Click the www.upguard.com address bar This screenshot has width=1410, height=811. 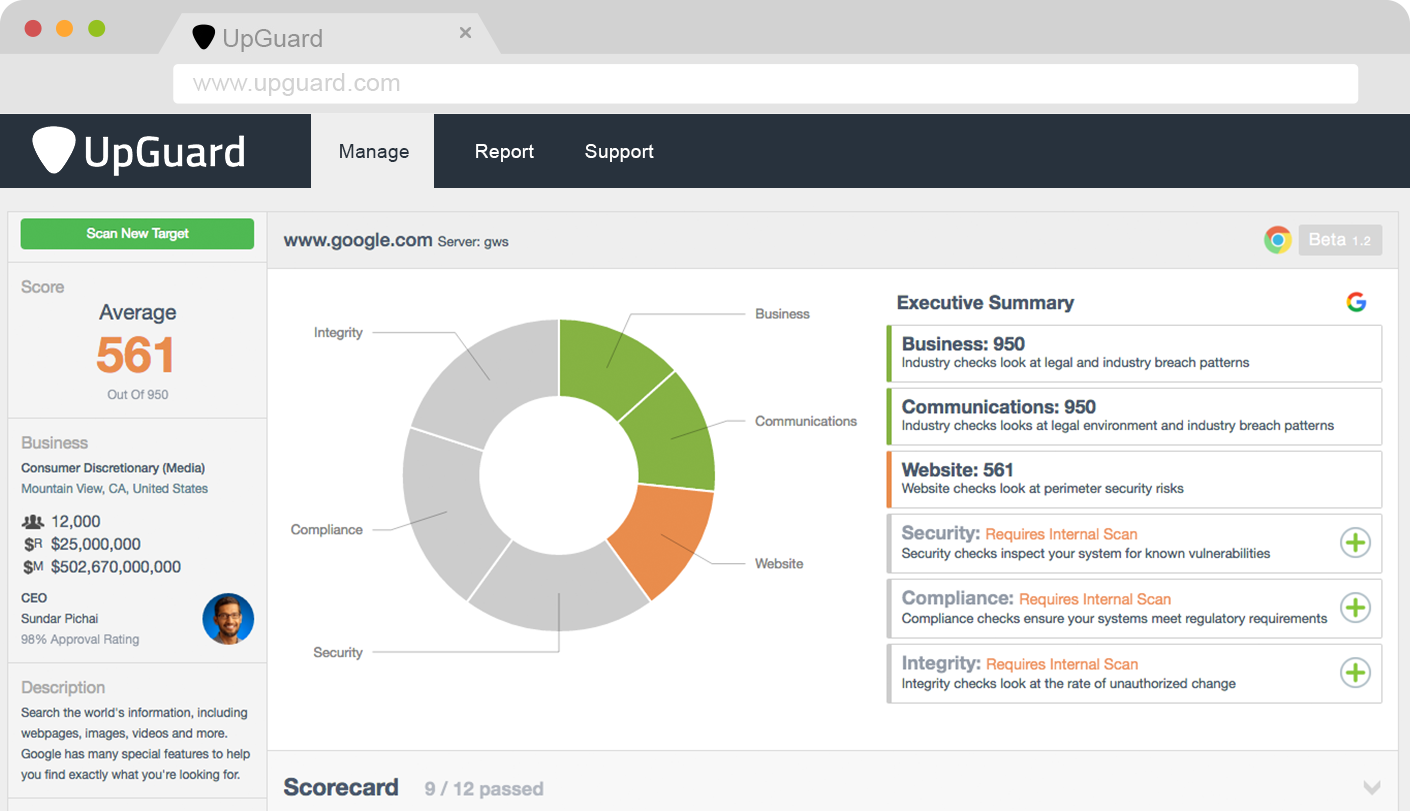click(765, 84)
